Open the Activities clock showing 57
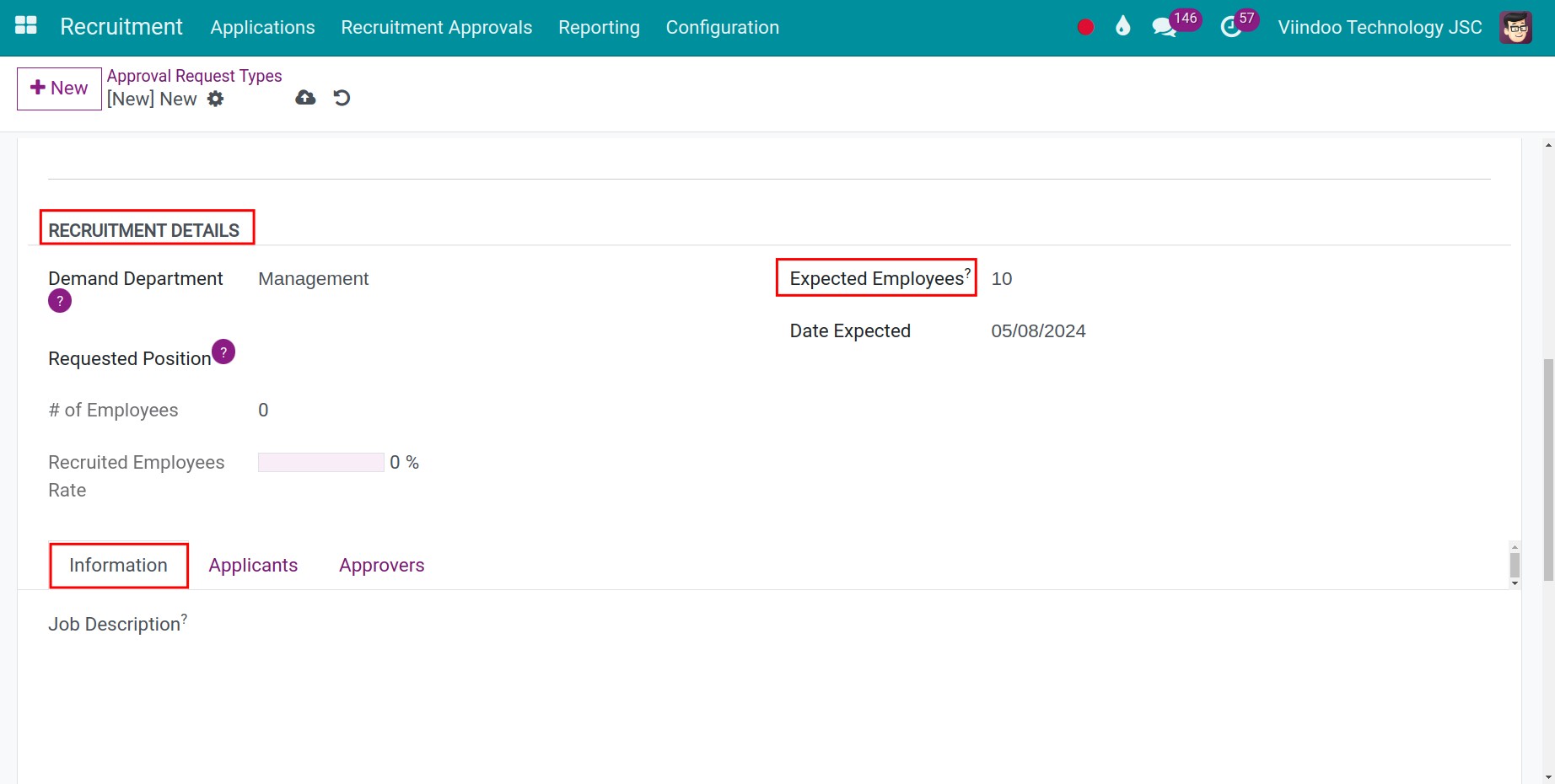This screenshot has height=784, width=1555. tap(1231, 28)
